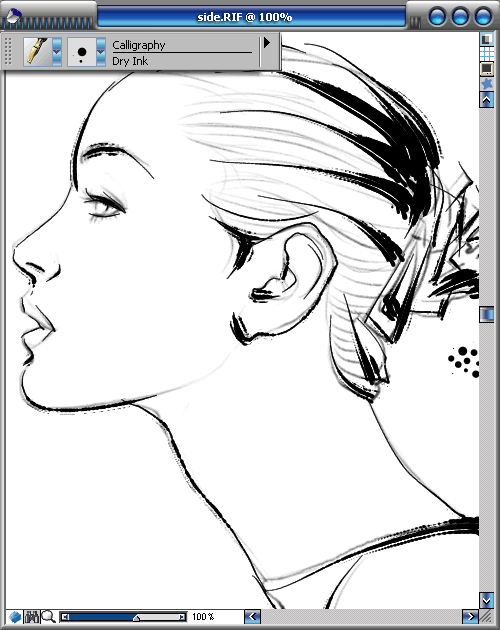Viewport: 500px width, 630px height.
Task: Click the brush selector bar grip handle
Action: point(8,51)
